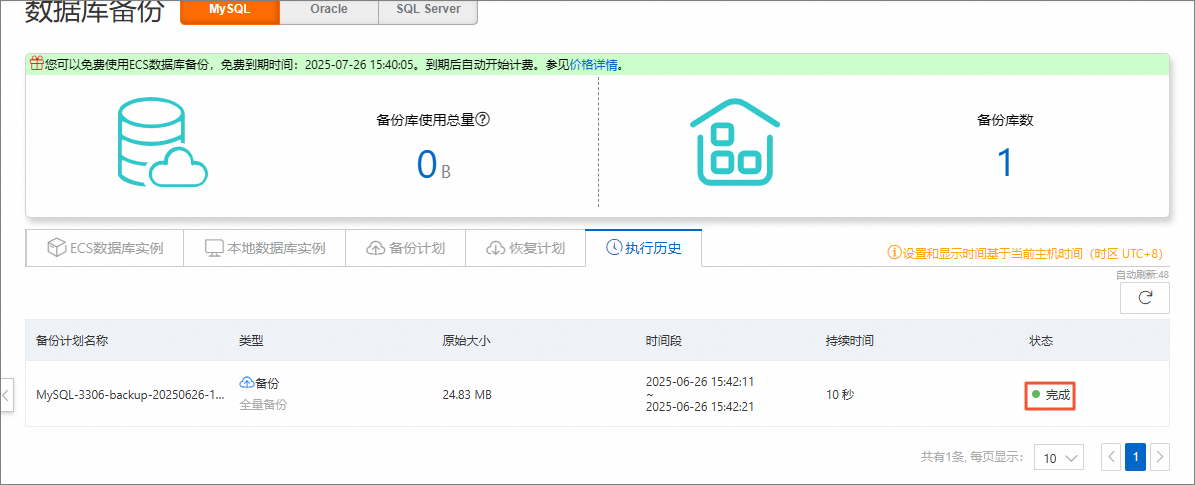Switch to the MySQL database tab
The image size is (1195, 485).
pos(230,11)
